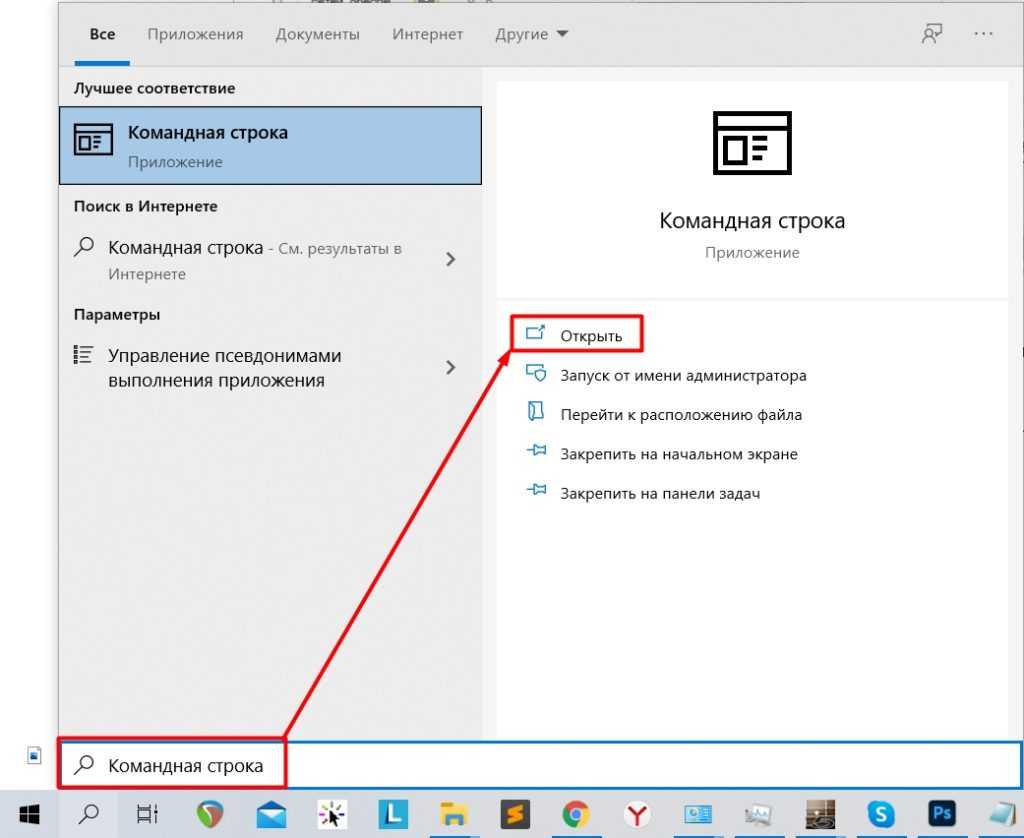1024x838 pixels.
Task: Click the Поиск в Интернете heading
Action: 146,206
